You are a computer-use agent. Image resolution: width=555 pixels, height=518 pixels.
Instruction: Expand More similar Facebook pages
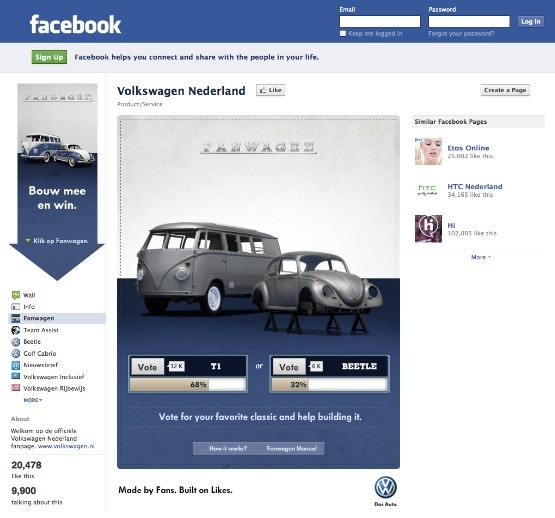point(481,257)
